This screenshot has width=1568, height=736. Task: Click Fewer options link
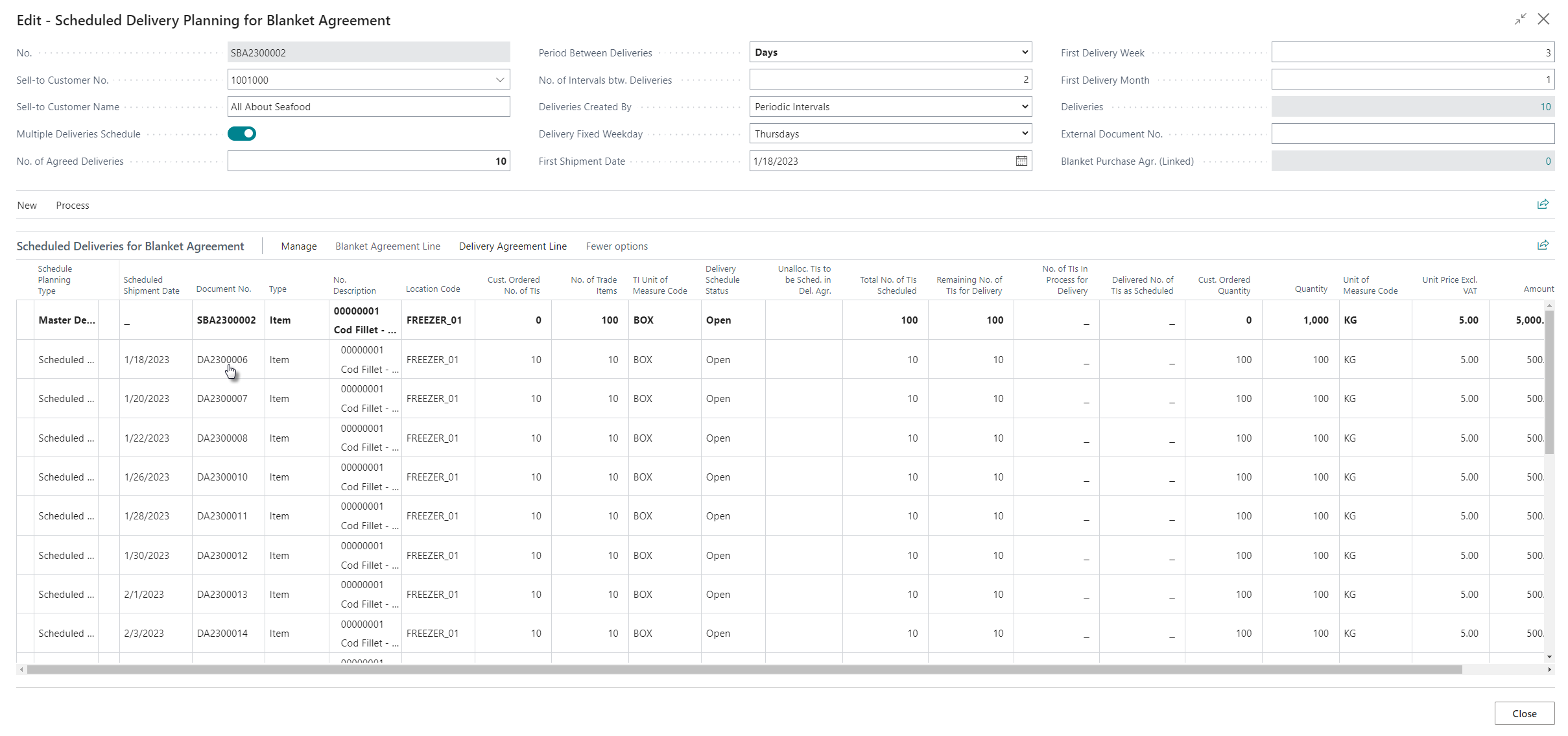616,246
